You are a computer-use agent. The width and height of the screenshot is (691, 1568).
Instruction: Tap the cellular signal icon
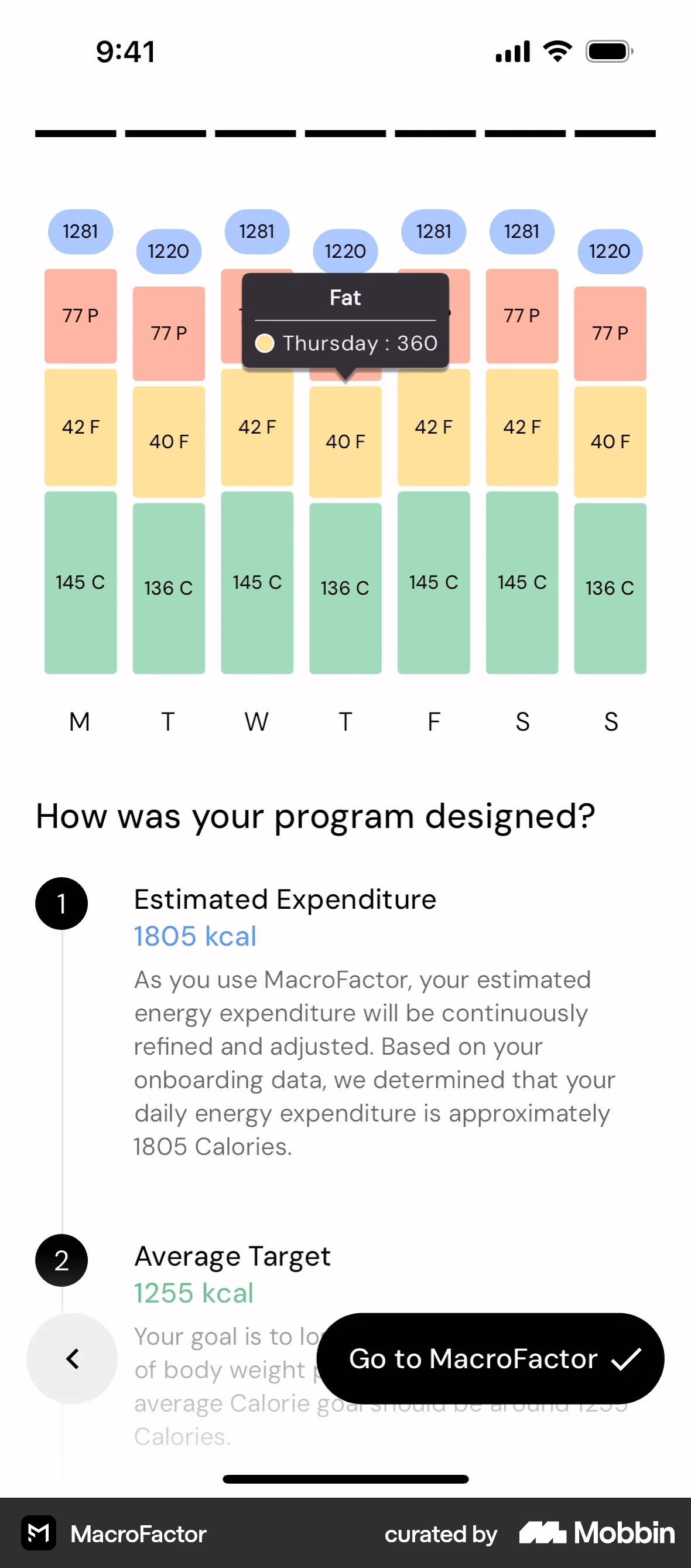point(513,52)
